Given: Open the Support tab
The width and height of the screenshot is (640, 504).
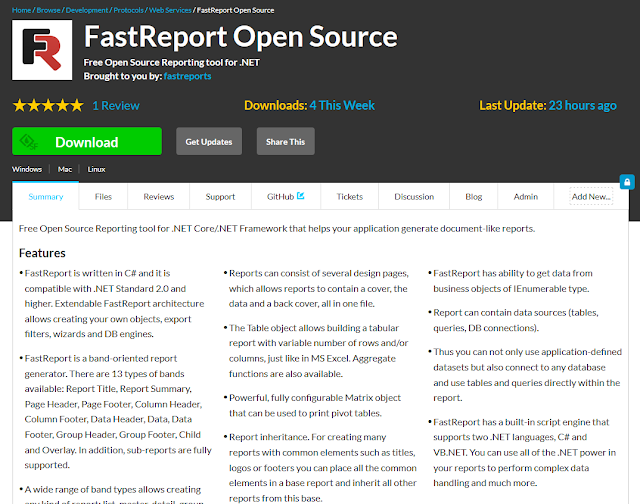Looking at the screenshot, I should click(x=220, y=197).
